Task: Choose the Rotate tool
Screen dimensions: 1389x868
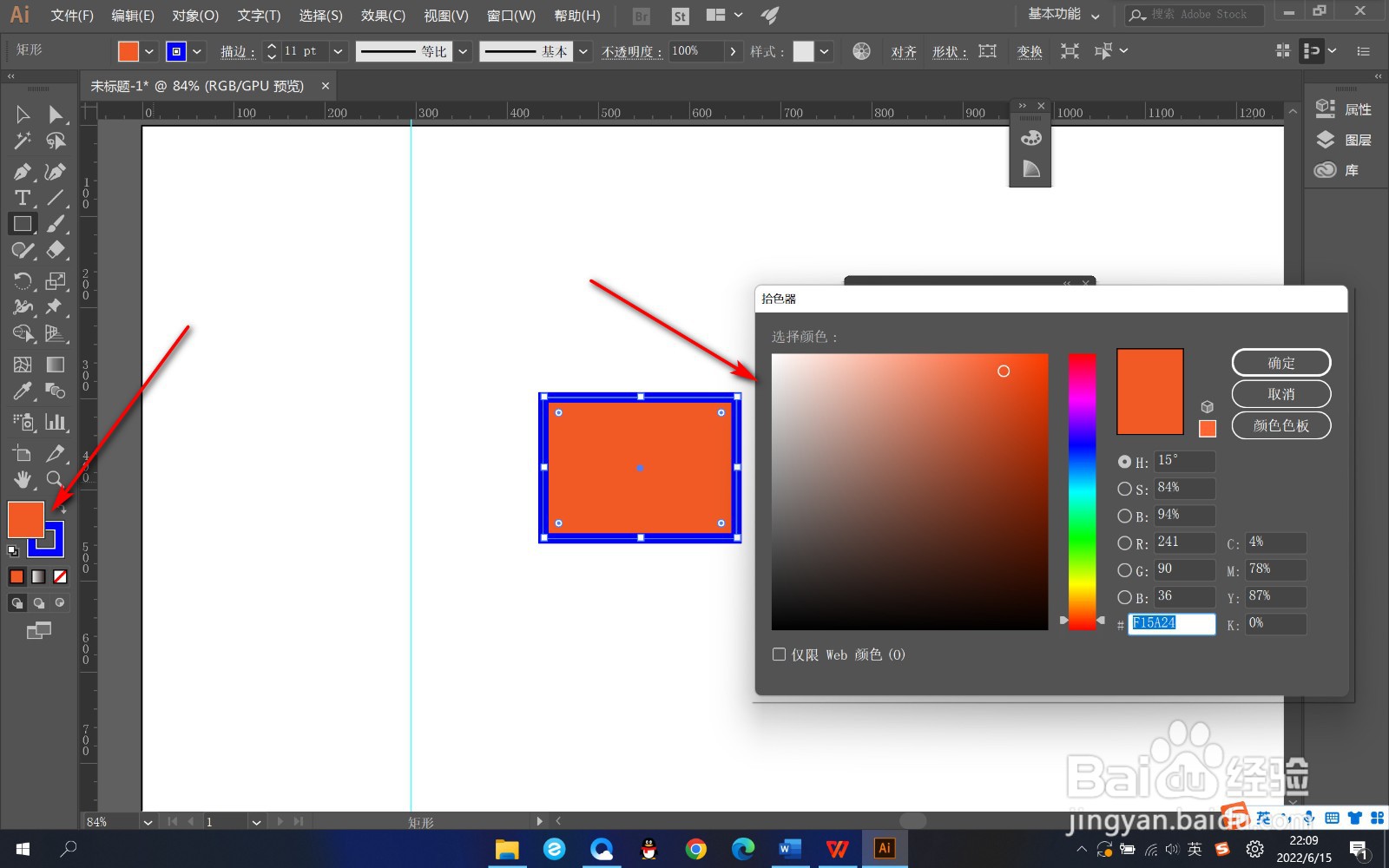Action: point(23,280)
